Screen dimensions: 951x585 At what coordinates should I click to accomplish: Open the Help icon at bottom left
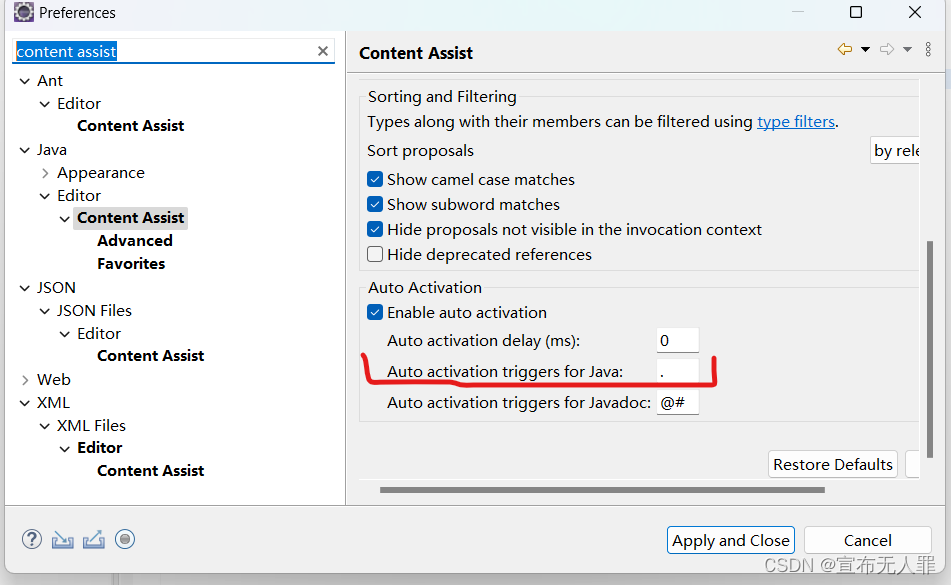[32, 539]
